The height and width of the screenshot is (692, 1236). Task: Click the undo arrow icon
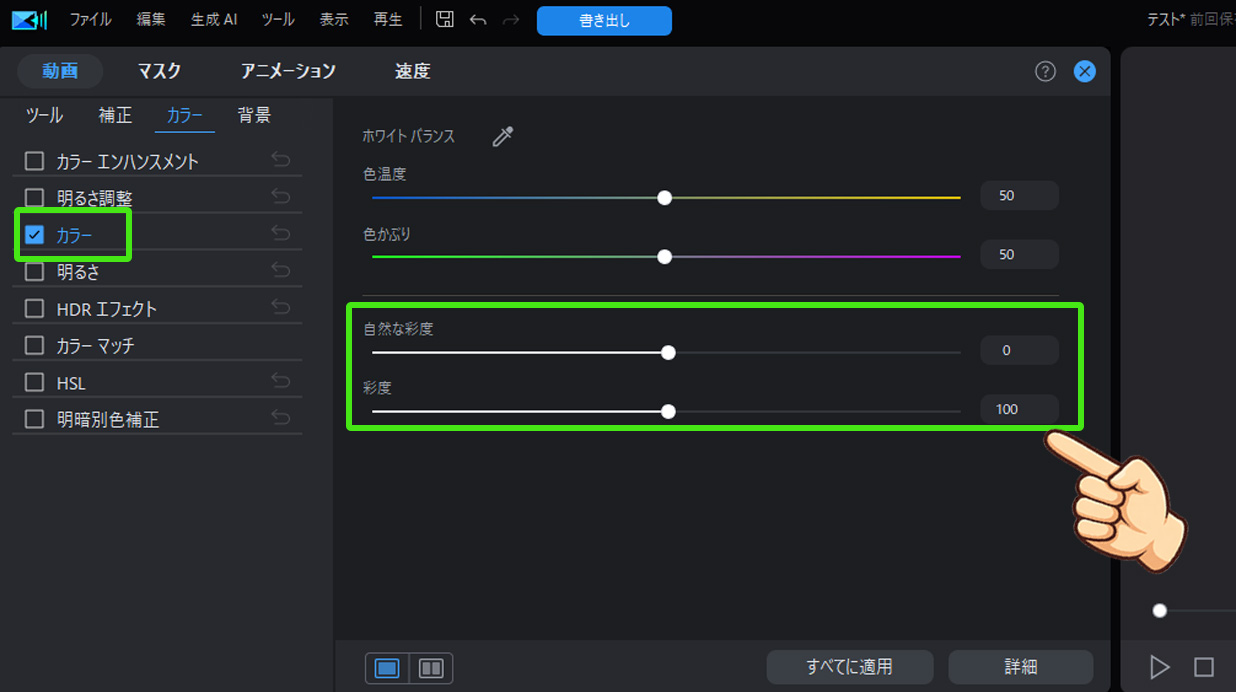[x=478, y=18]
